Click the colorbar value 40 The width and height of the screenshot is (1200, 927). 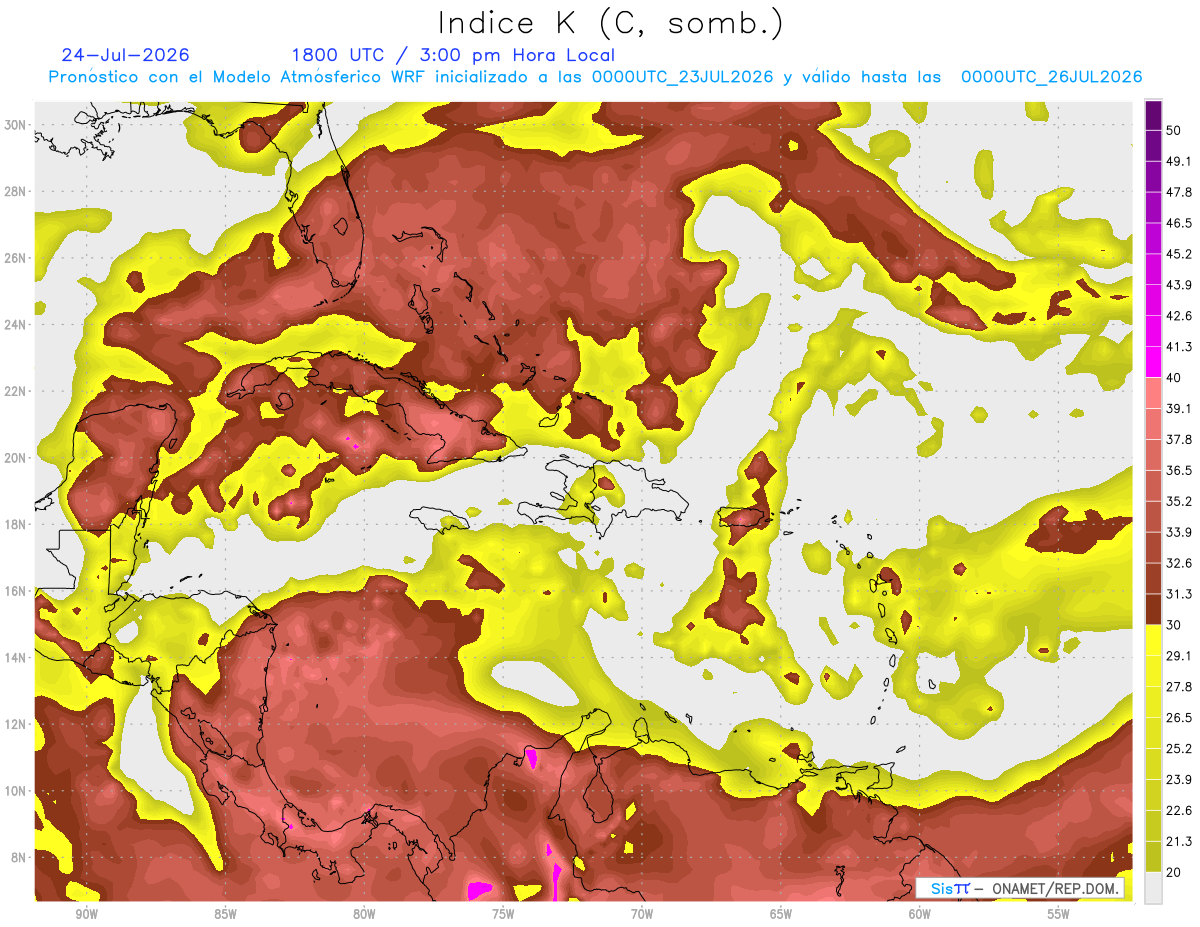[1176, 378]
